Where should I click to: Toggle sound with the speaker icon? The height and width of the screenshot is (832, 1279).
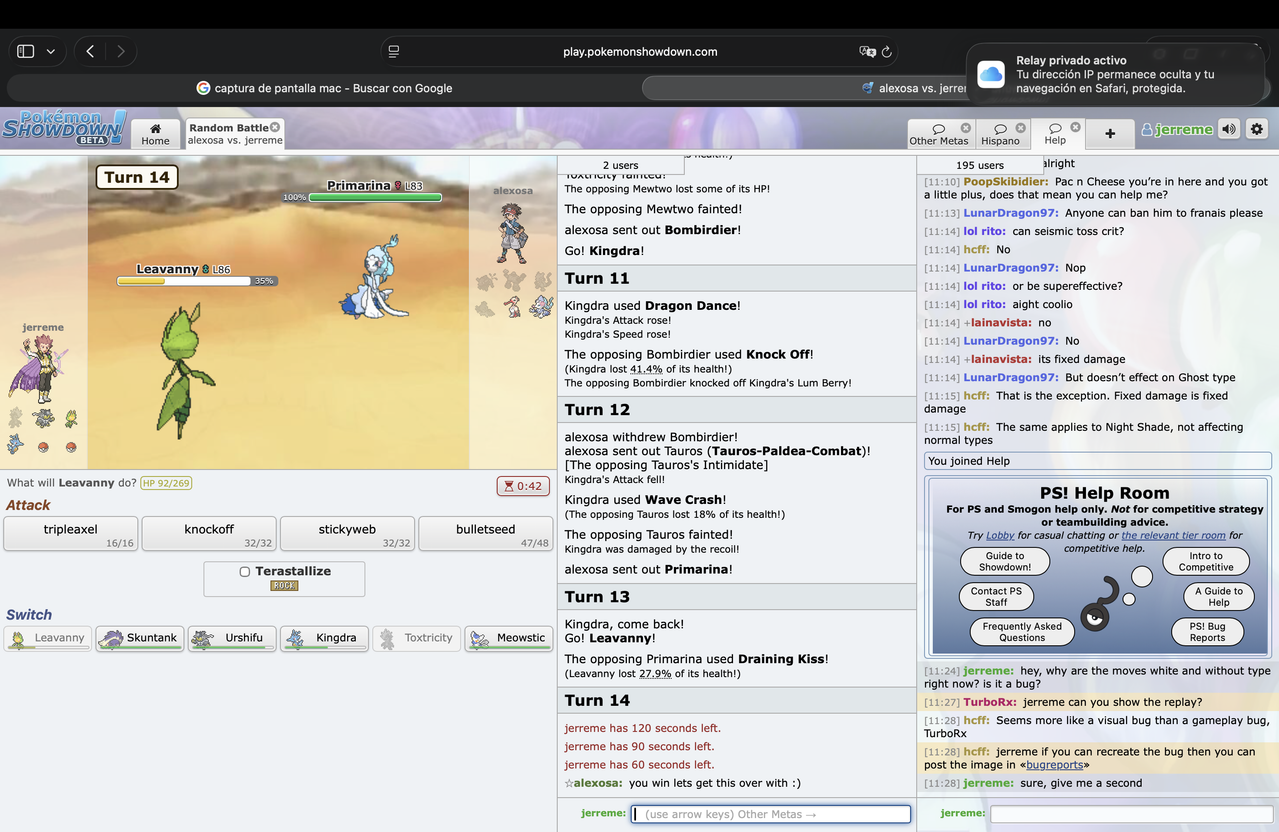(x=1229, y=129)
